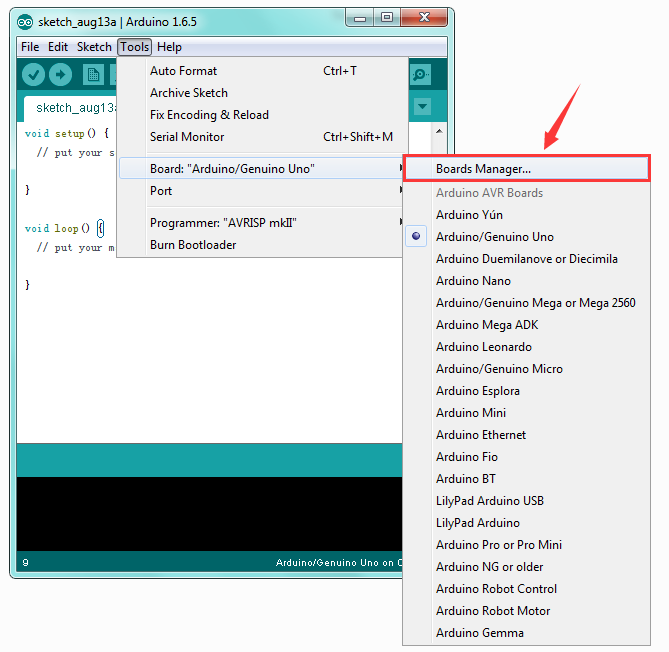This screenshot has width=669, height=652.
Task: Click the editor scrollbar up arrow
Action: [439, 131]
